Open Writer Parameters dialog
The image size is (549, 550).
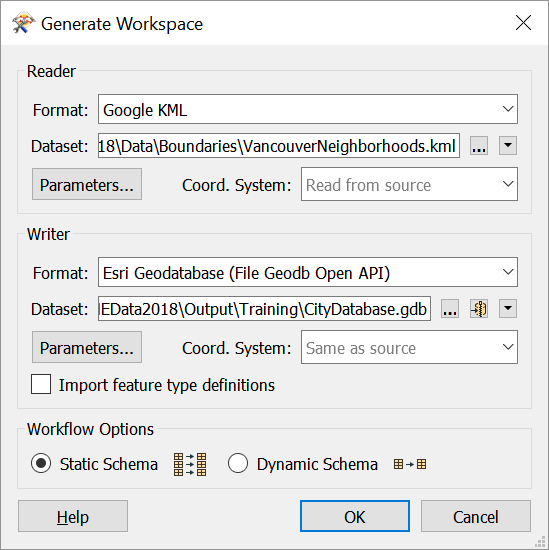pos(87,347)
